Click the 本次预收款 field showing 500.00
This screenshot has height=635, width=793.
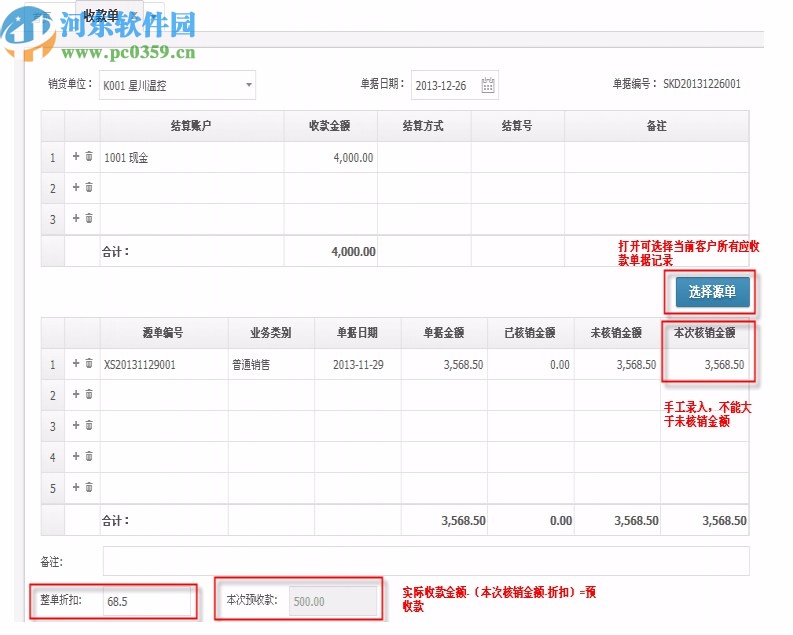pyautogui.click(x=333, y=601)
